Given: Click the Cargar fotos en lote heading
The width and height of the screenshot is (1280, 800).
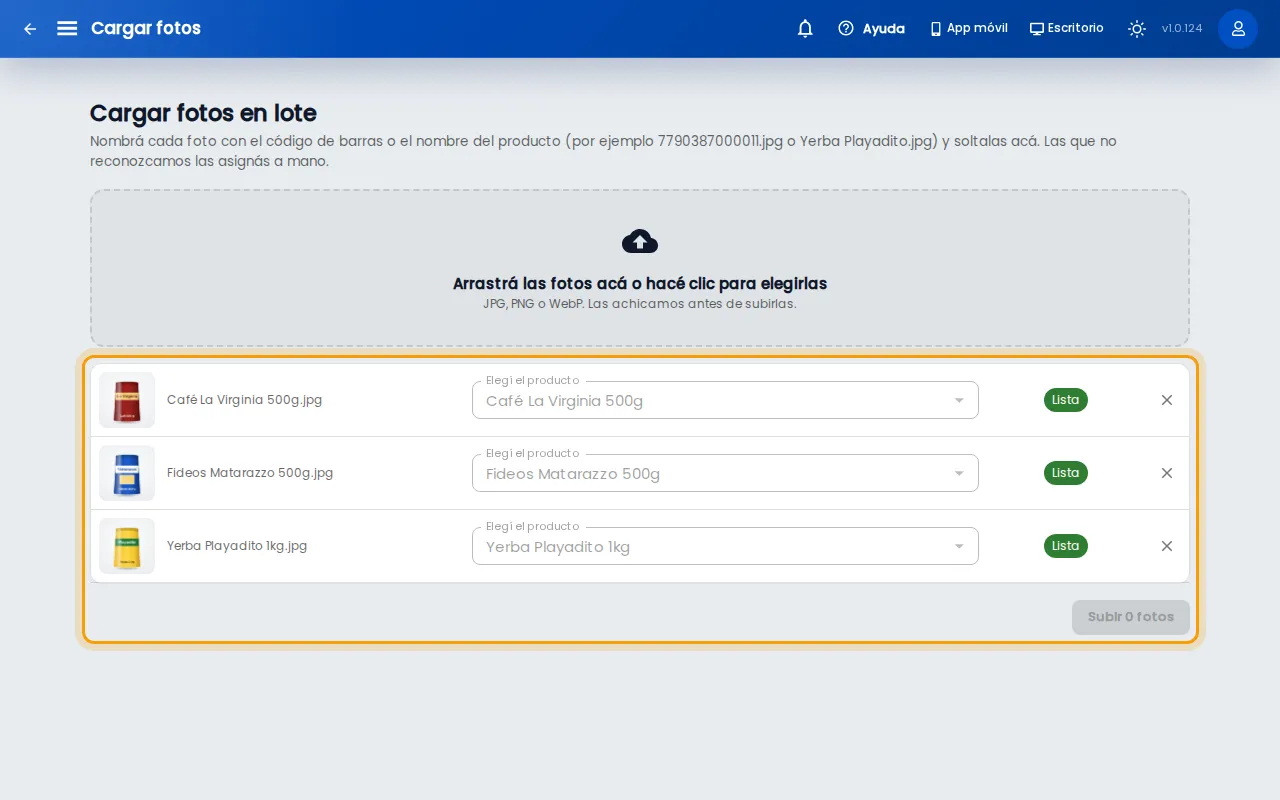Looking at the screenshot, I should [203, 113].
